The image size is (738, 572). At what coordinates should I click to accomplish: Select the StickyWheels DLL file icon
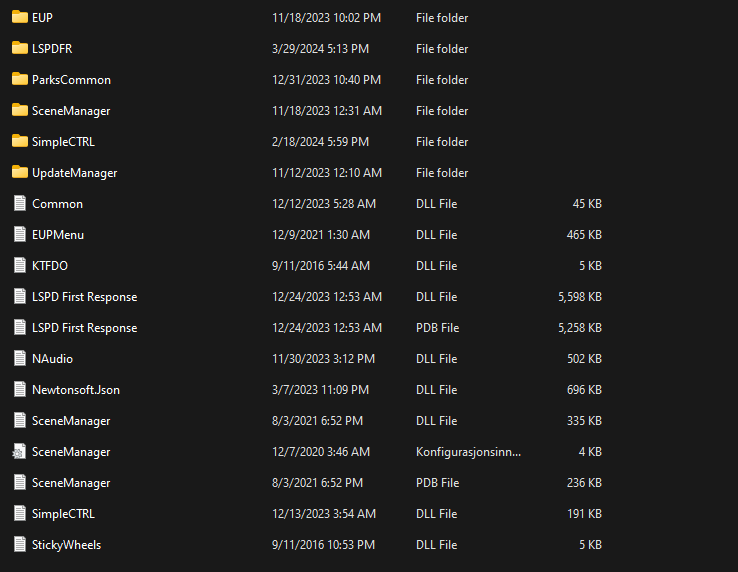pos(20,545)
